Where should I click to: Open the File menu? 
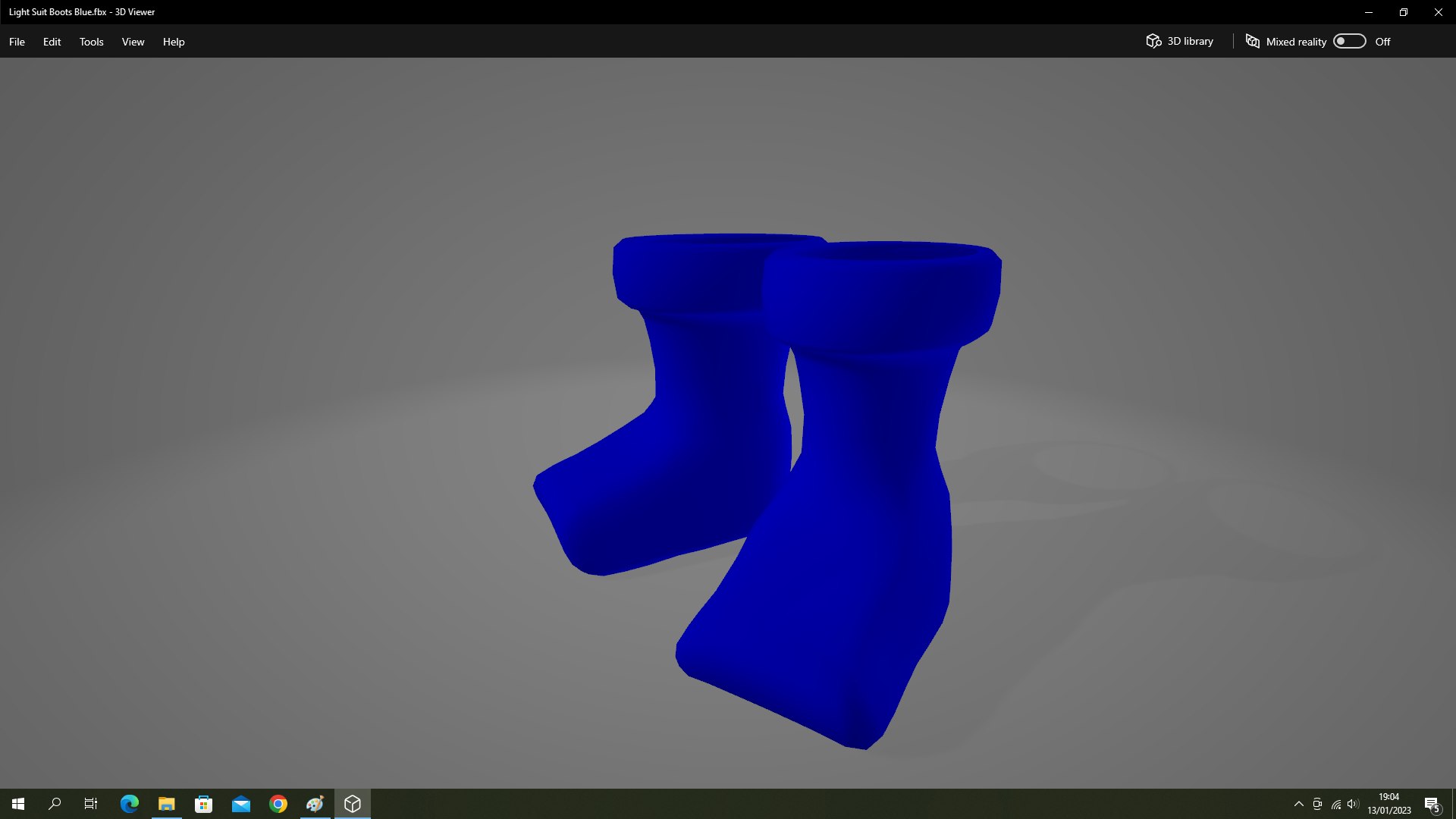pyautogui.click(x=17, y=42)
